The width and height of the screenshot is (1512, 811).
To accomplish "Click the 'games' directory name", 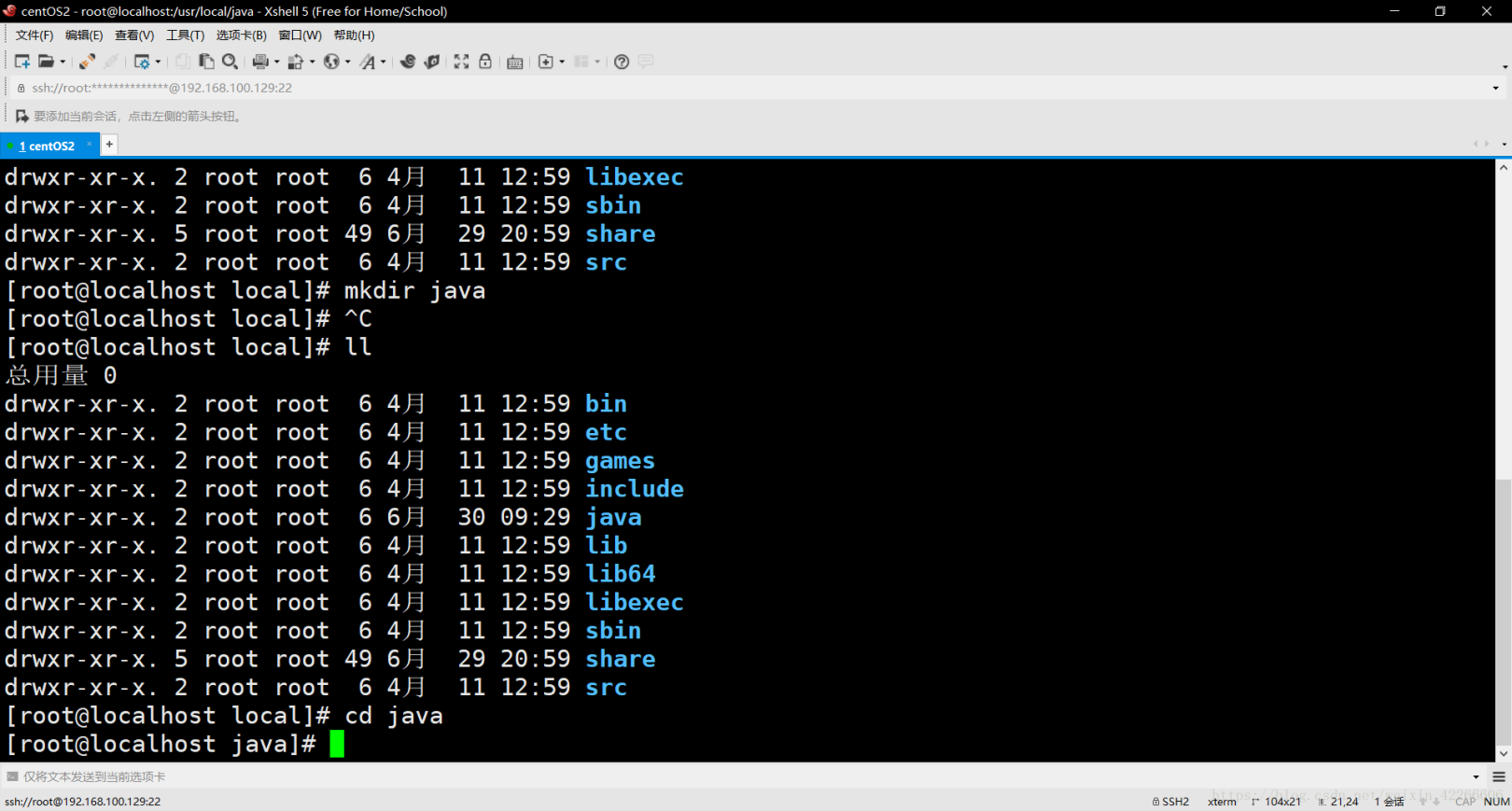I will coord(621,460).
